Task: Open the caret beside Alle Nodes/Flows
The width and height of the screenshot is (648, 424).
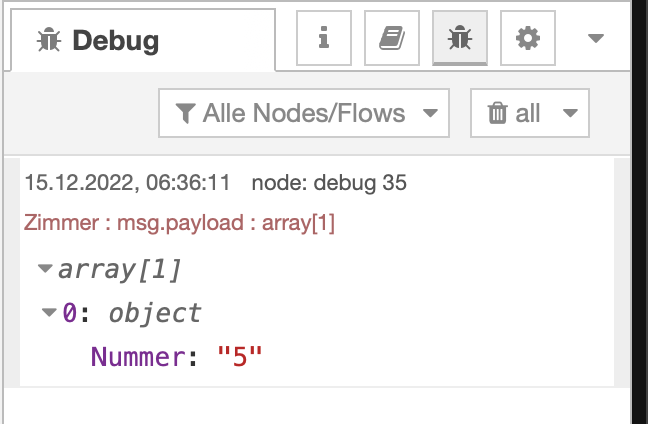Action: point(430,113)
